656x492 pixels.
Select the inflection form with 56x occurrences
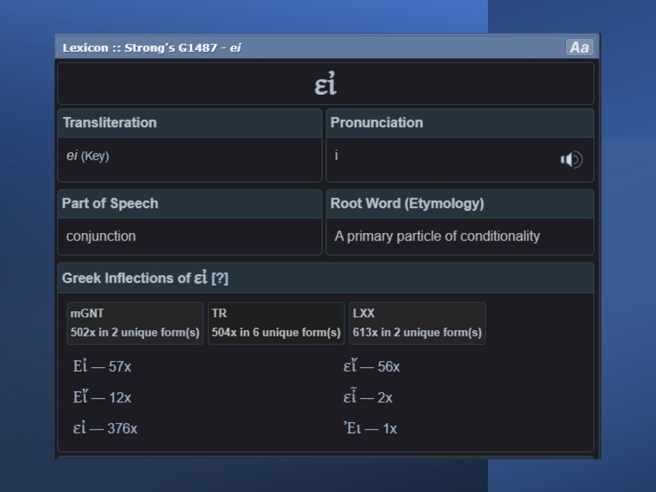coord(371,367)
